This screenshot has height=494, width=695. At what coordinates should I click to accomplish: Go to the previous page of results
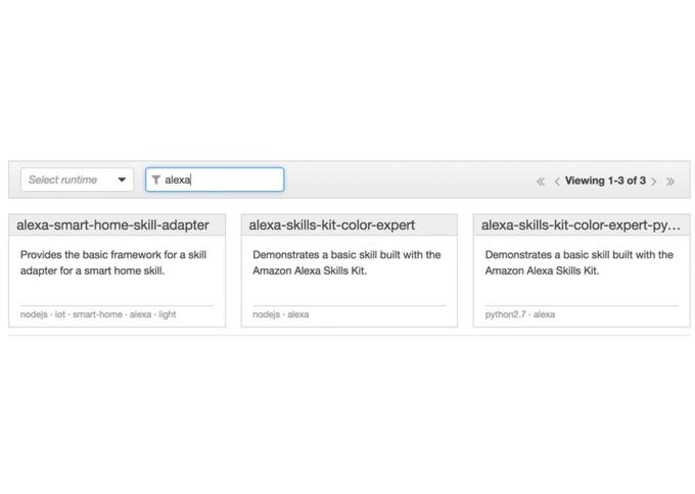click(x=557, y=181)
